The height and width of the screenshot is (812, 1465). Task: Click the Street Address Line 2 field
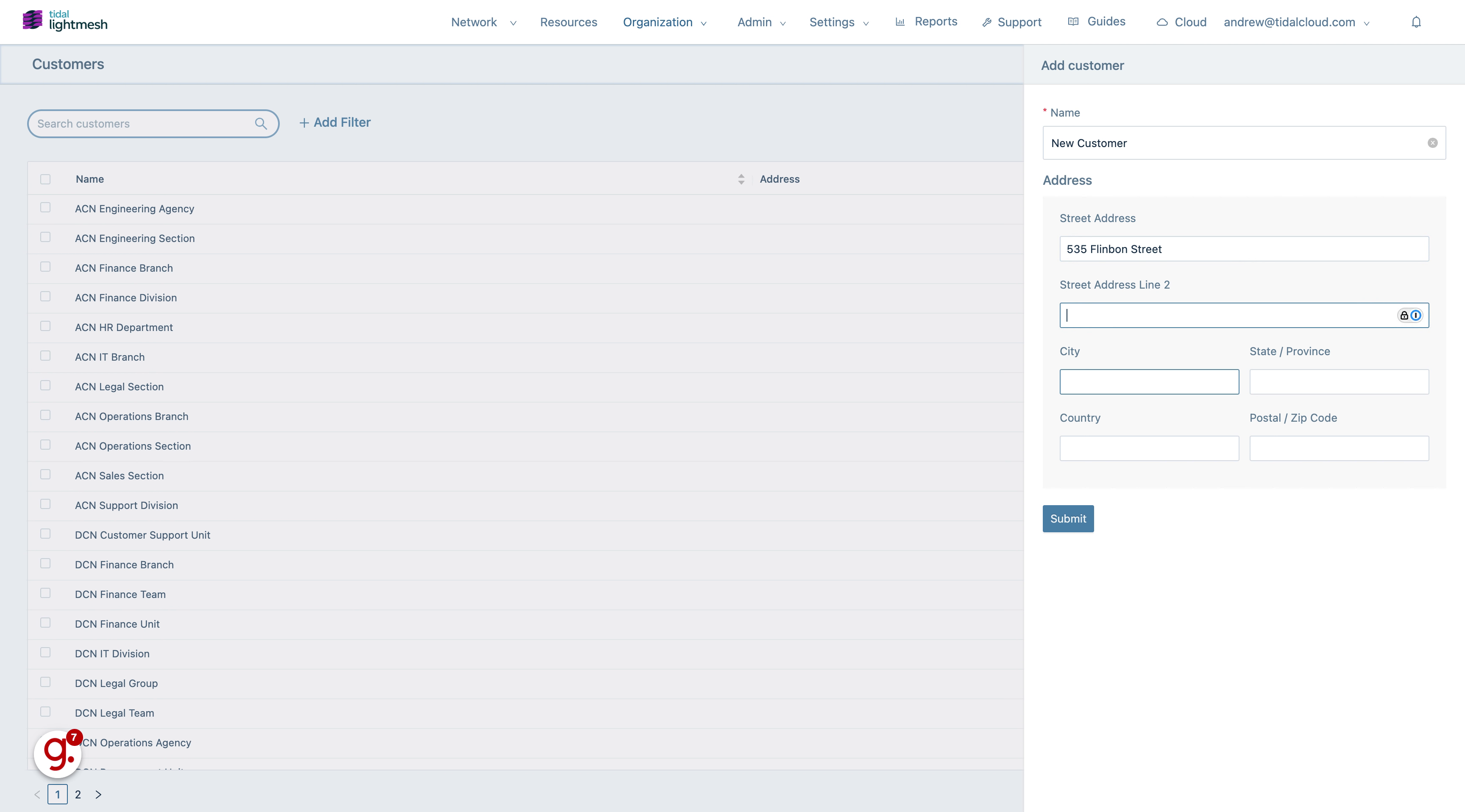(x=1244, y=316)
